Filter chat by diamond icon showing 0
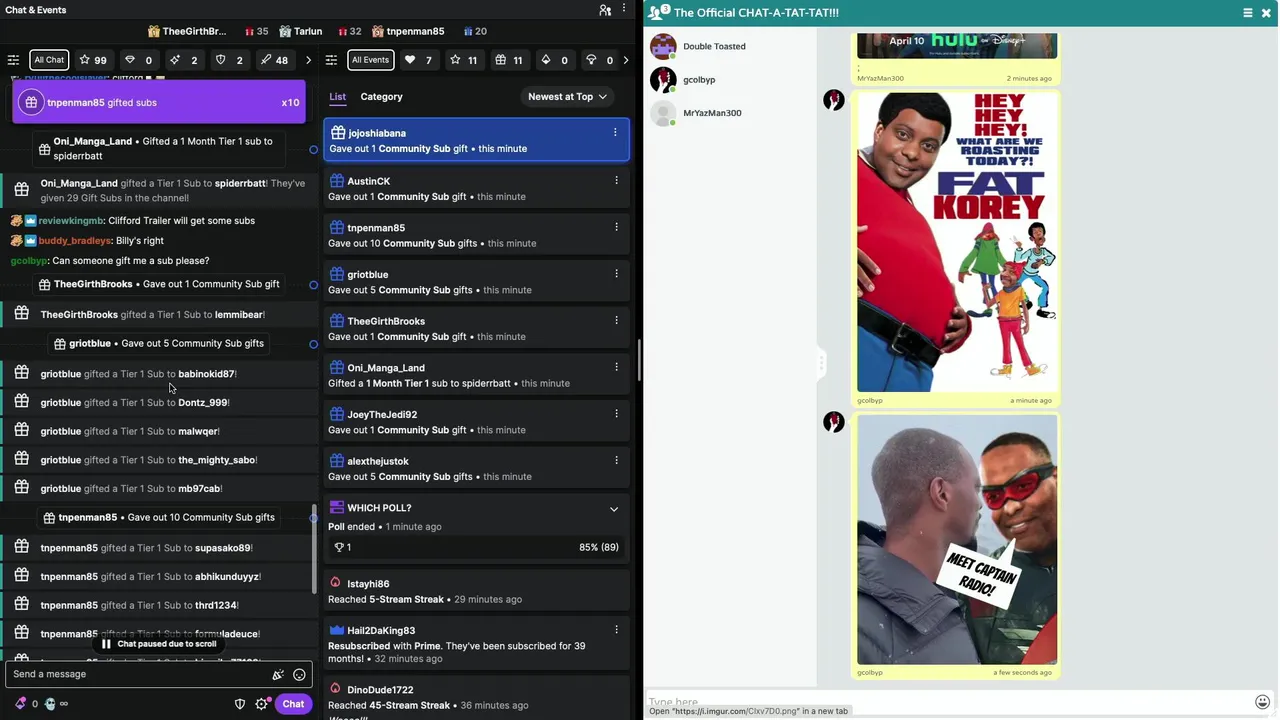Screen dimensions: 1280x720 point(138,60)
